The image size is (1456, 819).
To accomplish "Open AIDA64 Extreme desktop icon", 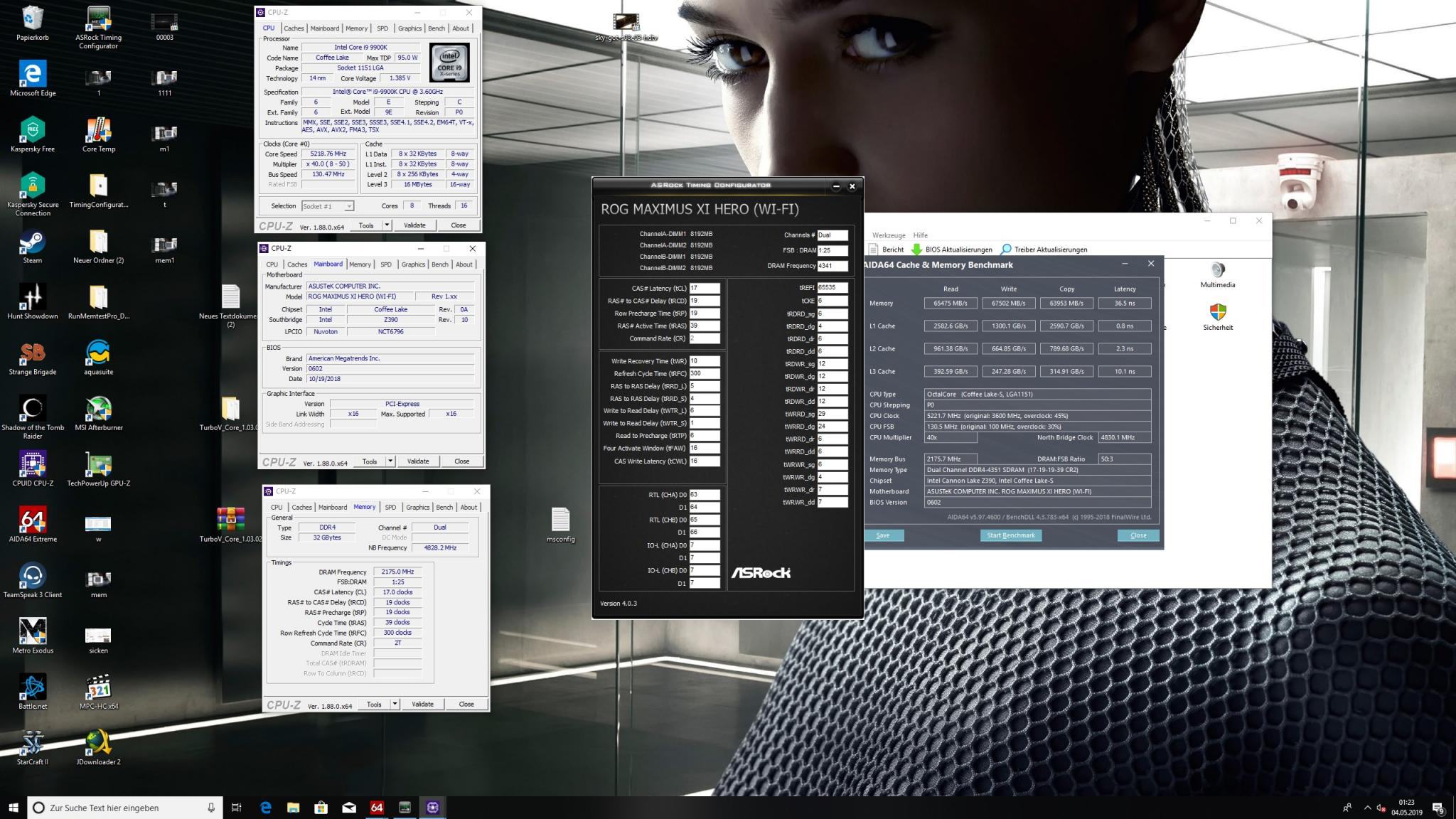I will tap(33, 521).
